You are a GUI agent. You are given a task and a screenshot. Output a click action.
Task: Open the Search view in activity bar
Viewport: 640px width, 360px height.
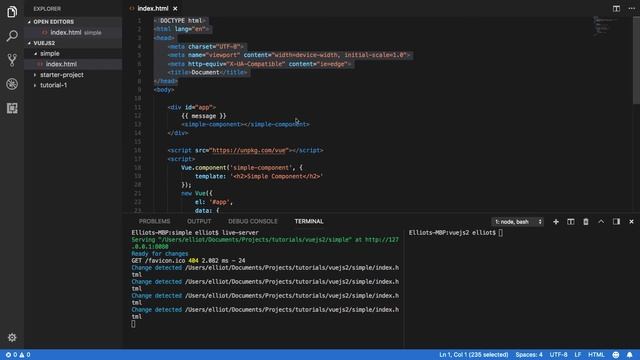pyautogui.click(x=12, y=36)
